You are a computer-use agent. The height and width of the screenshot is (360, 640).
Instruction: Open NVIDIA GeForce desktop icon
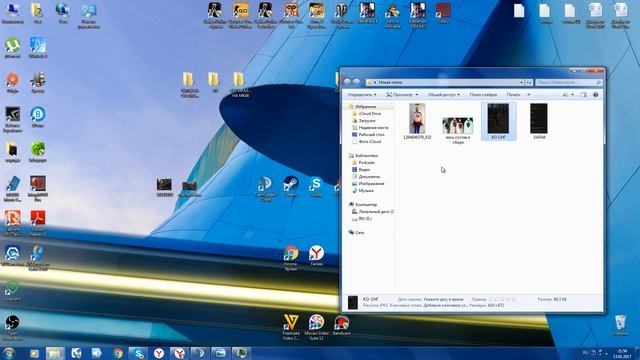tap(12, 120)
